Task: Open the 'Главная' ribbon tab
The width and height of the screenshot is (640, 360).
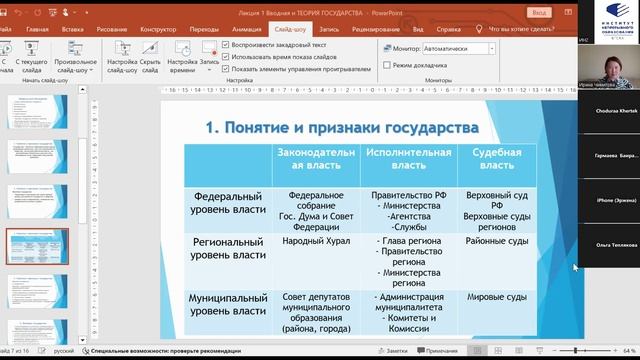Action: (37, 29)
